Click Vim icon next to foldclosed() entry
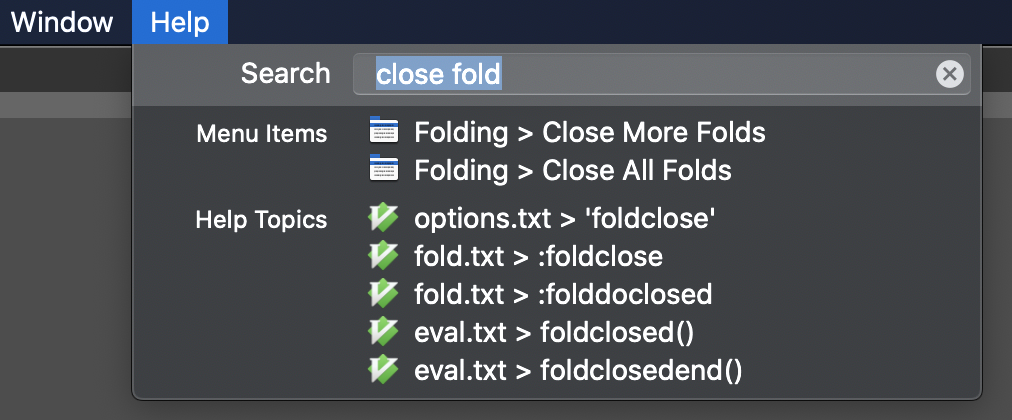 pos(383,331)
